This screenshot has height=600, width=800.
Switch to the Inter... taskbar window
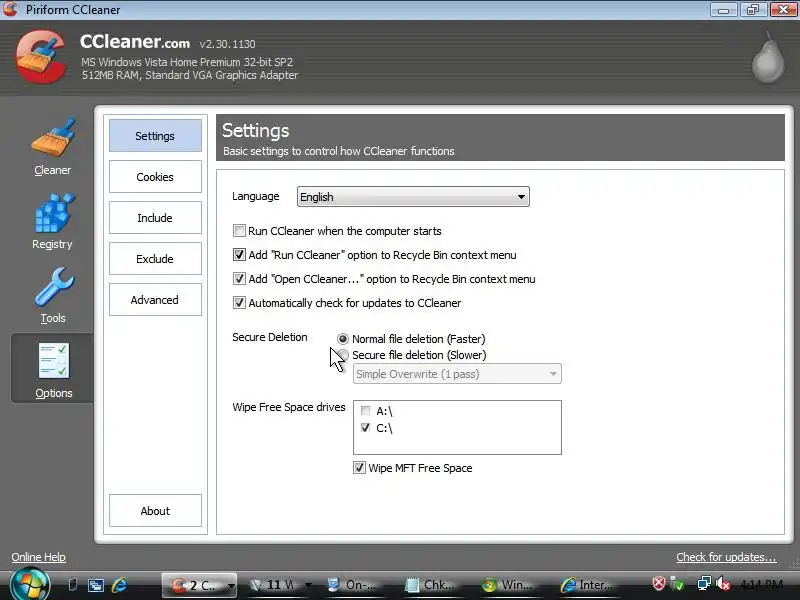587,585
